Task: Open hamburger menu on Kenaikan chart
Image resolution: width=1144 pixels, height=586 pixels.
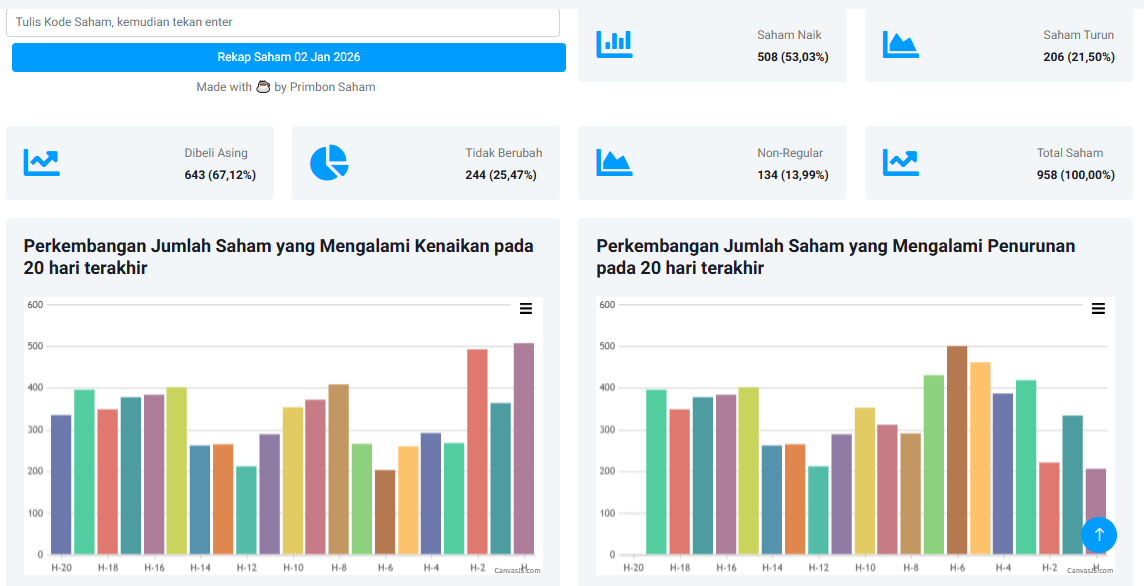Action: (x=525, y=309)
